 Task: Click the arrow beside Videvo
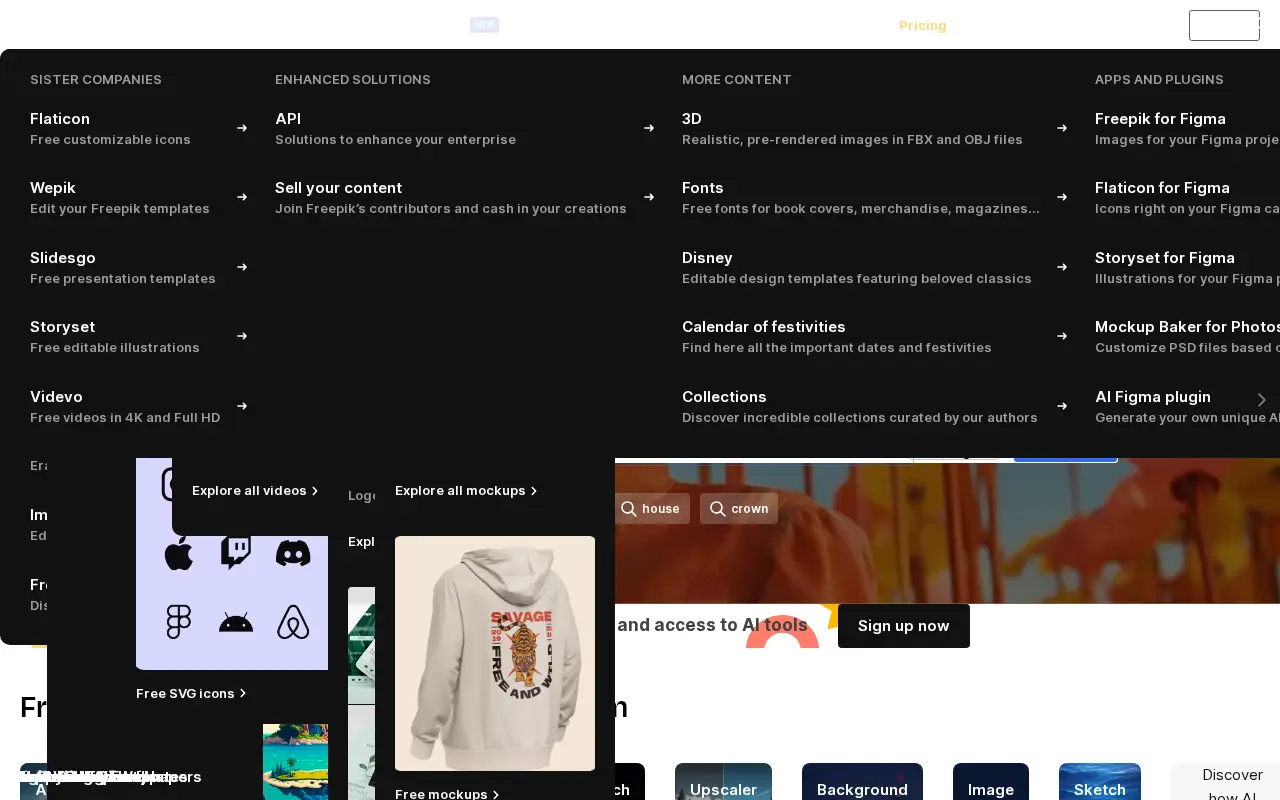pos(242,406)
